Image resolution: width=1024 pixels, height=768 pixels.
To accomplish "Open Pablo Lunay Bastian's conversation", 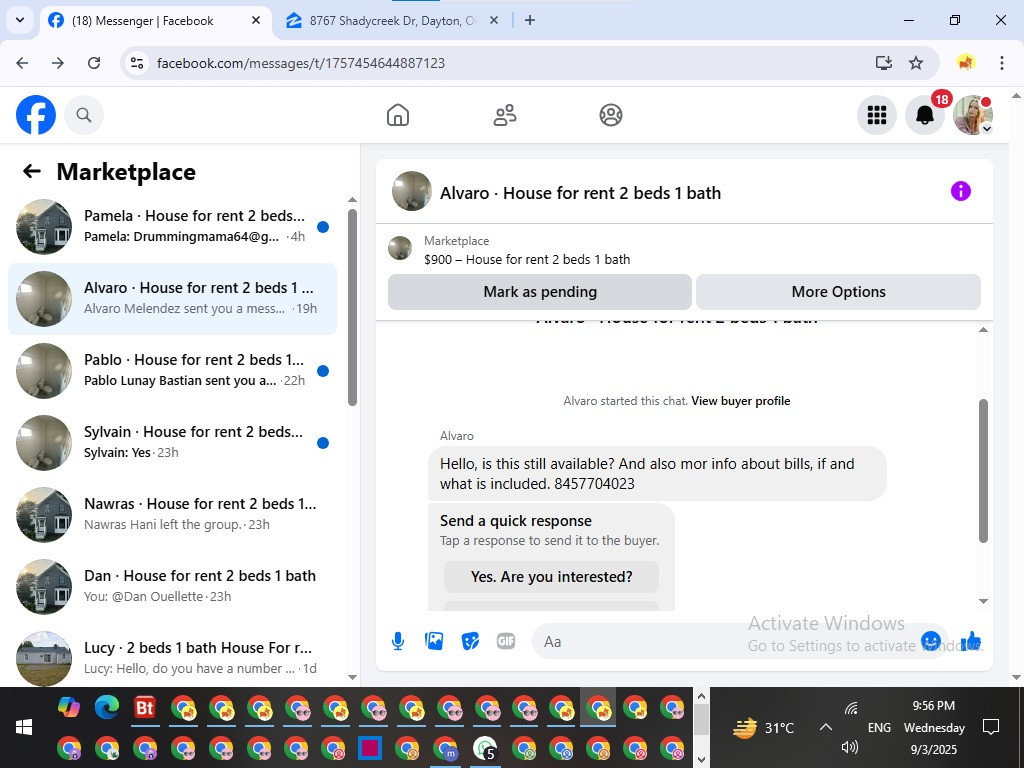I will tap(172, 370).
